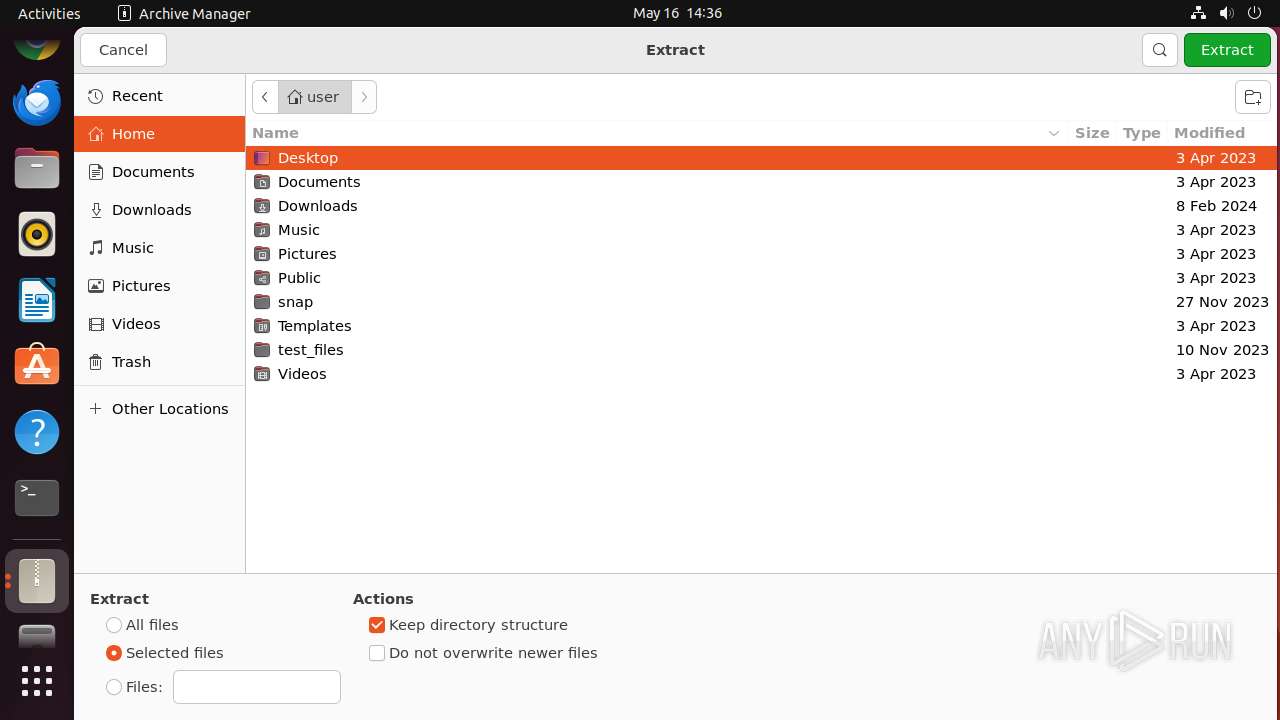The image size is (1280, 720).
Task: Select the snap folder row
Action: pyautogui.click(x=761, y=302)
